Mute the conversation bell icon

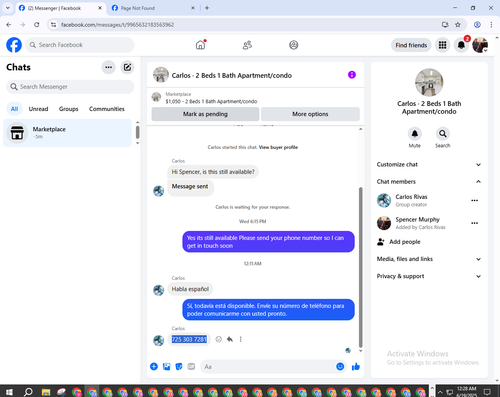414,134
